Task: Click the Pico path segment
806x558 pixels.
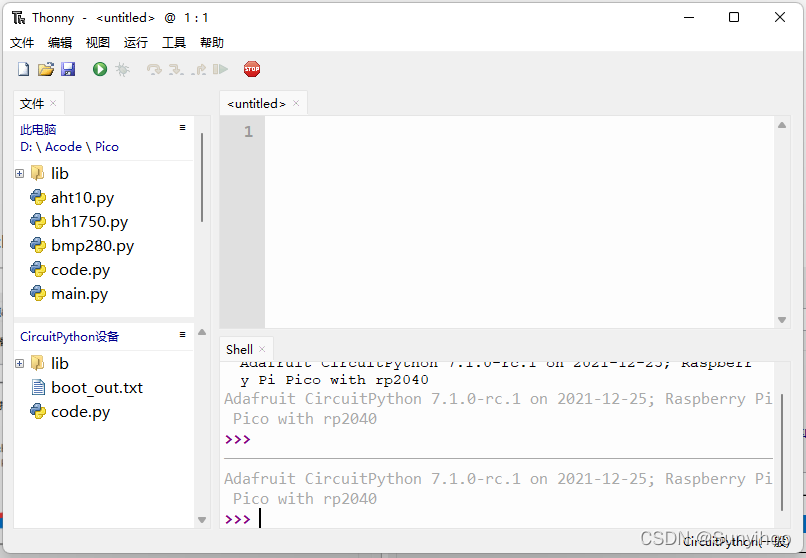Action: point(107,147)
